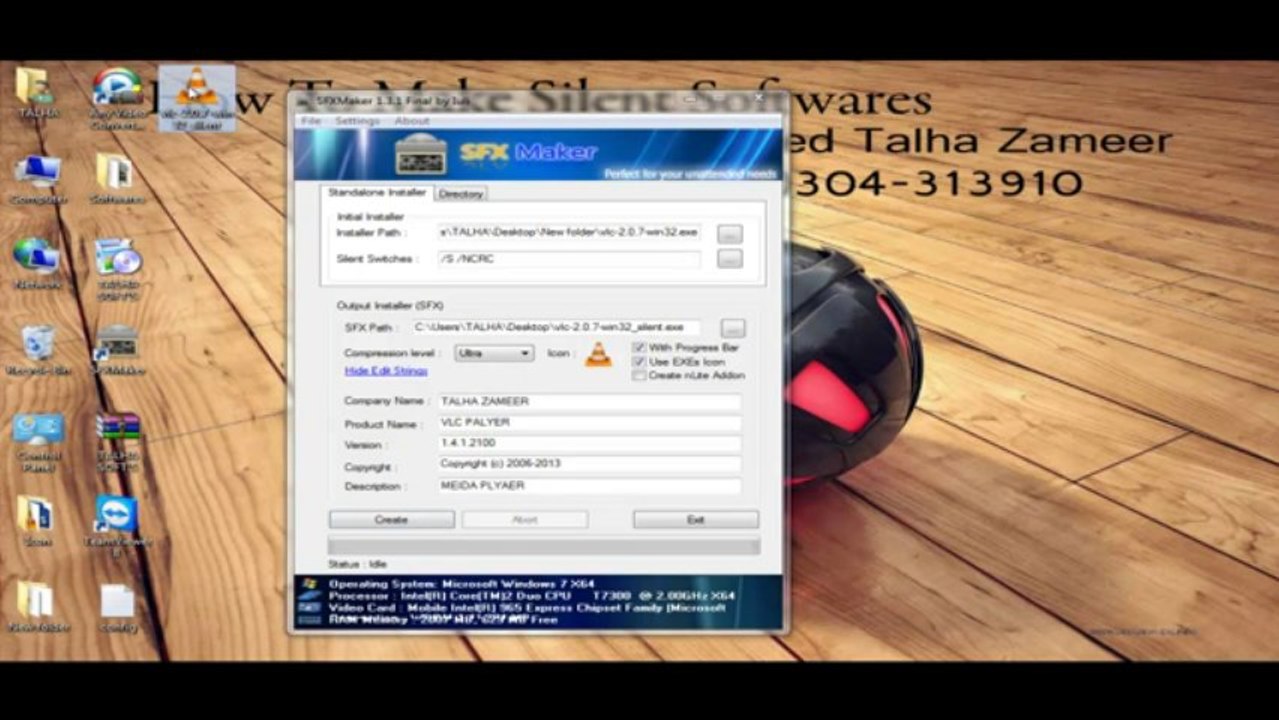Click the disabled Abort button
The width and height of the screenshot is (1279, 720).
525,520
